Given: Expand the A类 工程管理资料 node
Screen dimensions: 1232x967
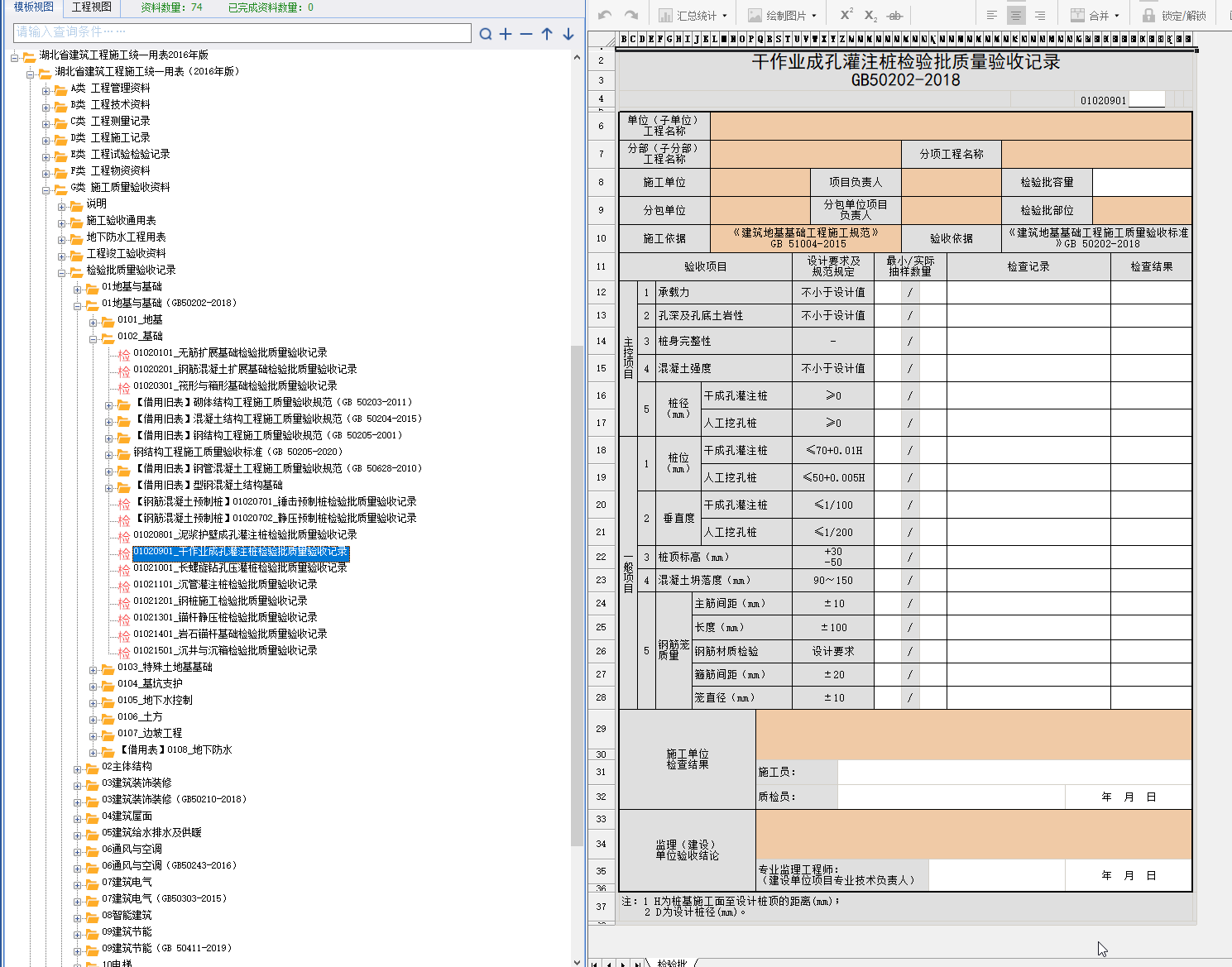Looking at the screenshot, I should pyautogui.click(x=46, y=89).
